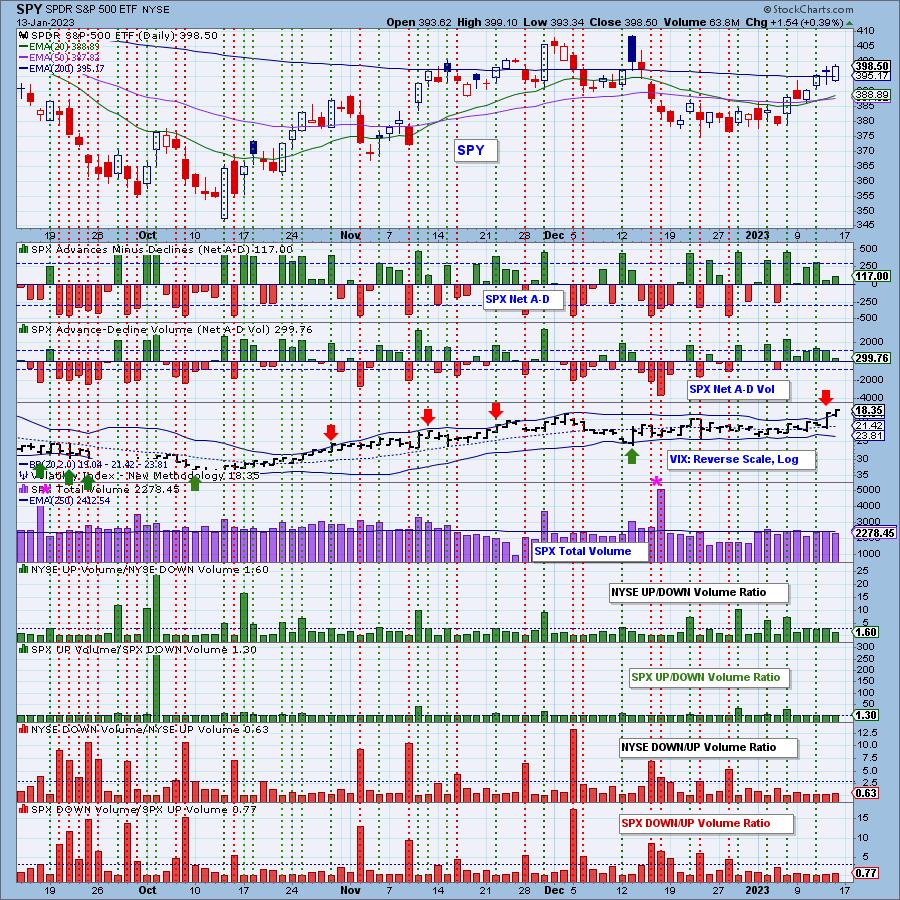
Task: Click the SPX Net A-D label box
Action: coord(523,299)
